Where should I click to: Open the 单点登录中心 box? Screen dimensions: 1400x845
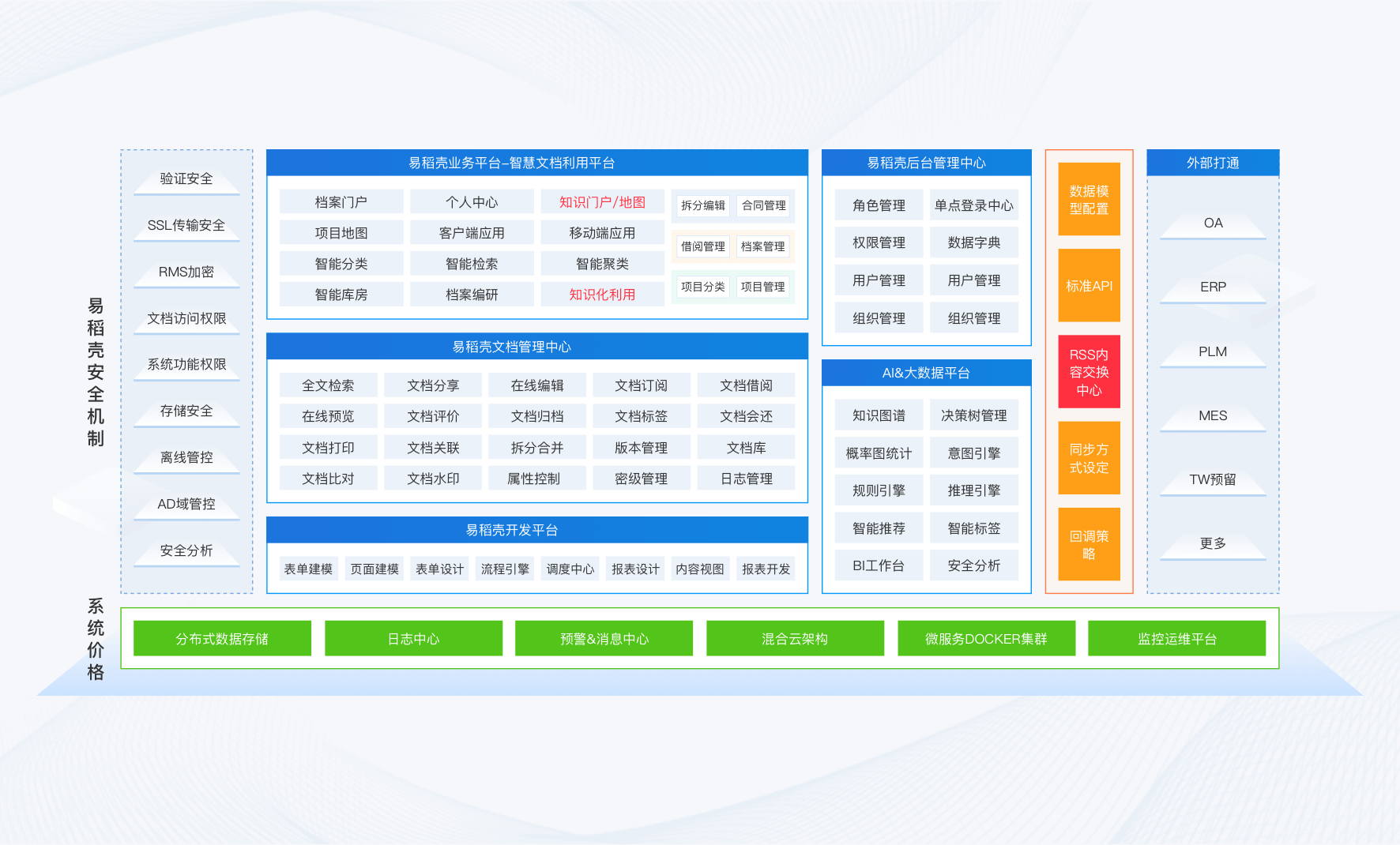click(x=973, y=205)
